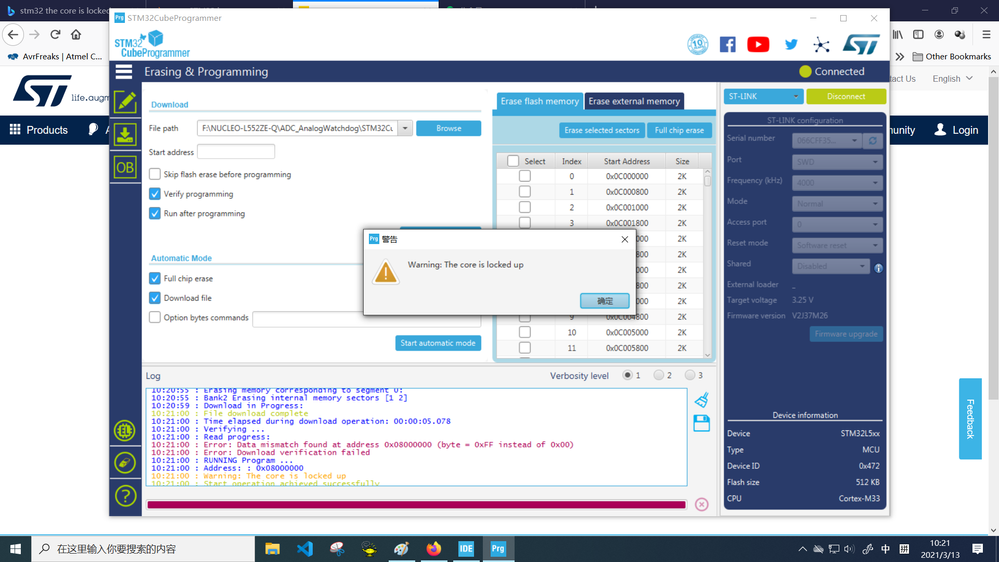Viewport: 999px width, 562px height.
Task: Open the ST YouTube channel icon
Action: tap(758, 44)
